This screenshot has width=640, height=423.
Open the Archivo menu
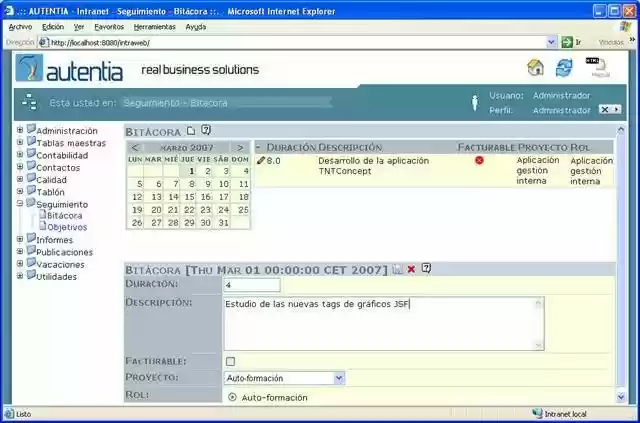pos(20,27)
